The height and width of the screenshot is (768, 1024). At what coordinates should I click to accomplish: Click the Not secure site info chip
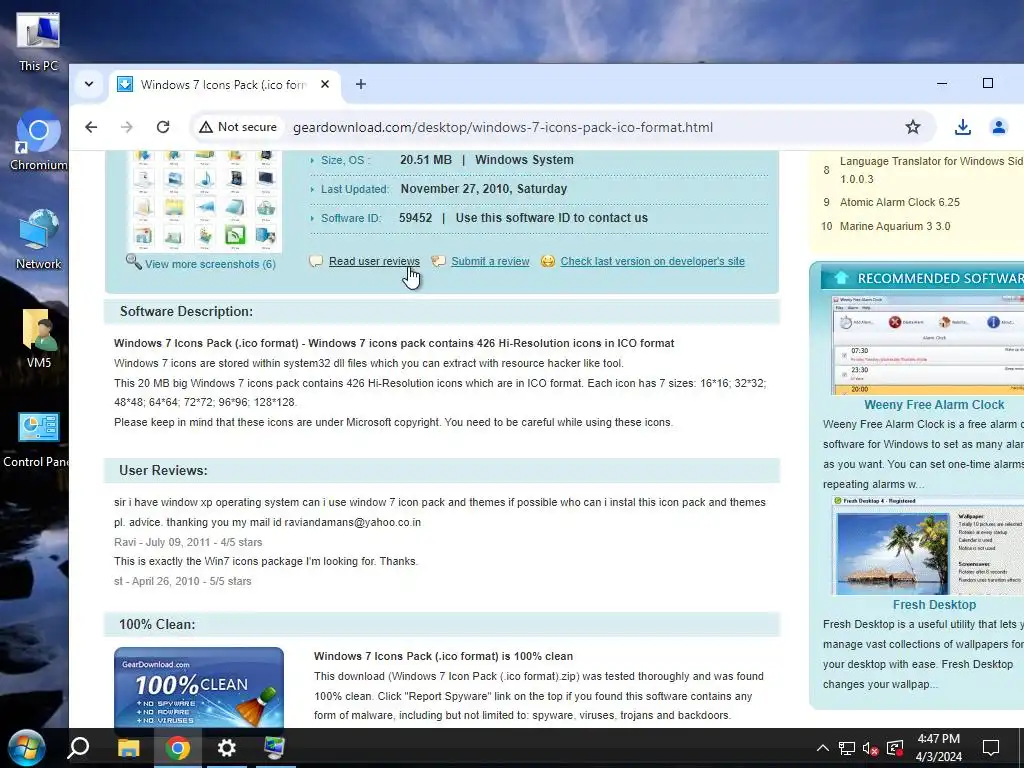(238, 127)
